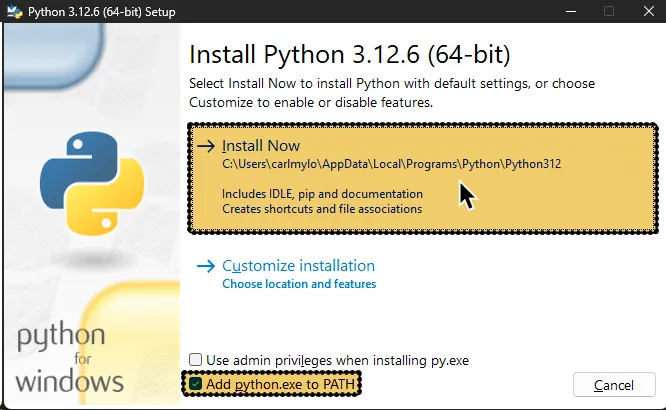Viewport: 666px width, 410px height.
Task: Click the 'Install Python 3.12.6 (64-bit)' heading
Action: point(350,54)
